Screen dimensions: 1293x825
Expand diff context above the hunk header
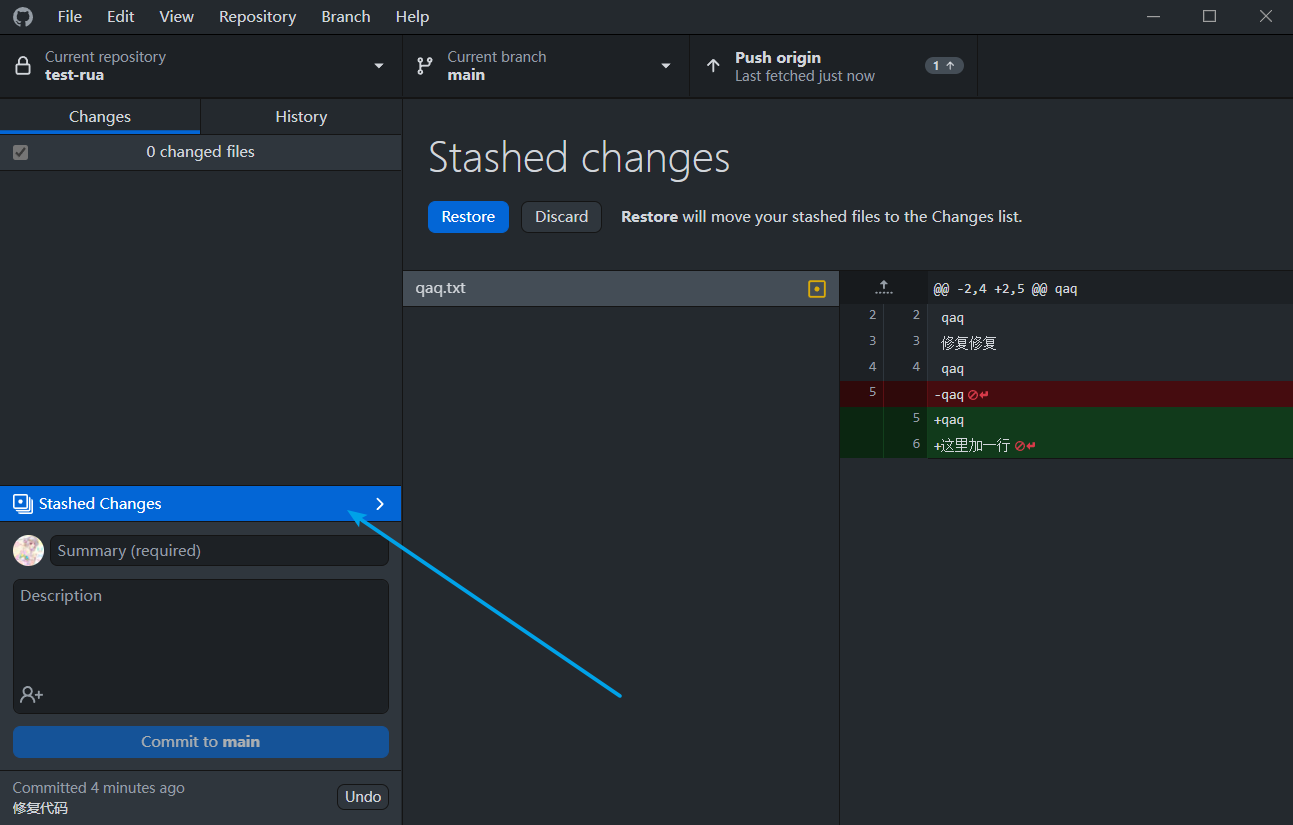883,288
